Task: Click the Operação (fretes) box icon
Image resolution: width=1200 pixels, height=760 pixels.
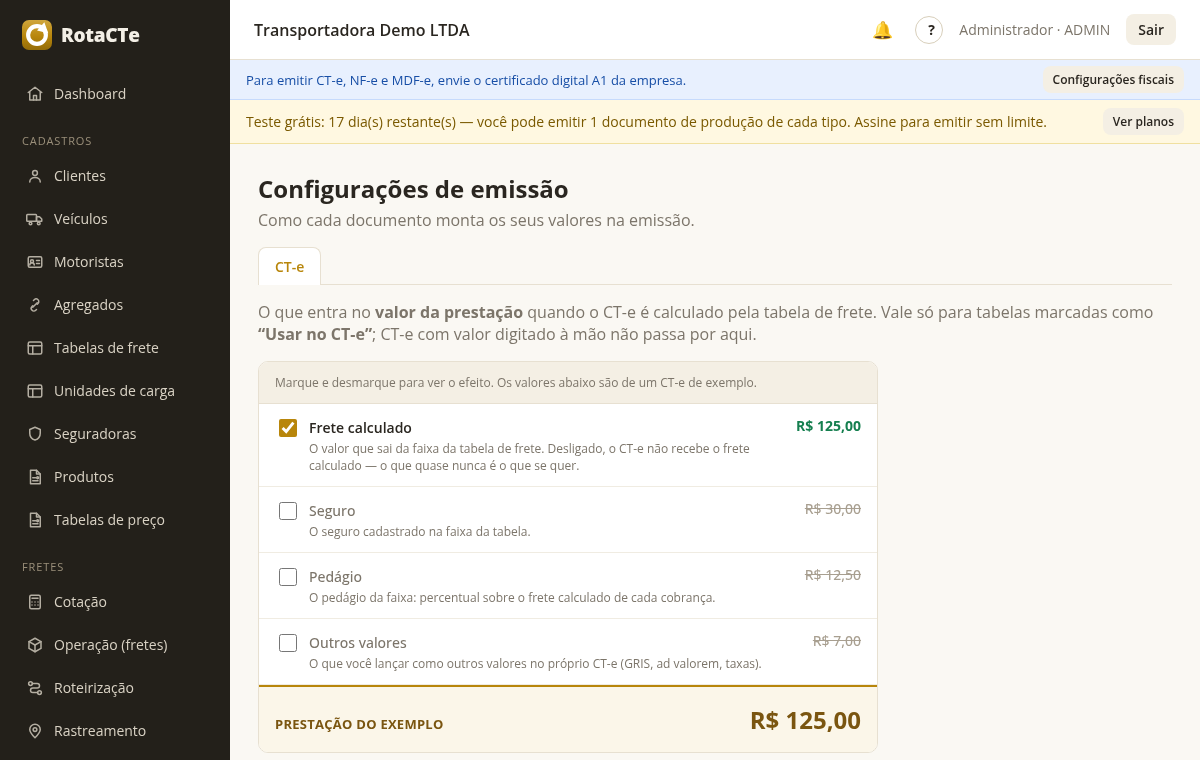Action: (35, 645)
